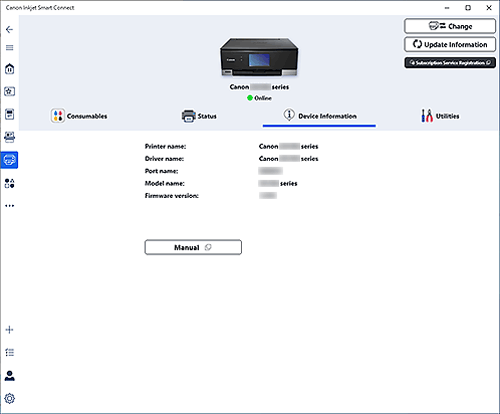Minimize the Canon Inkjet Smart Connect window
The height and width of the screenshot is (414, 500).
[447, 8]
